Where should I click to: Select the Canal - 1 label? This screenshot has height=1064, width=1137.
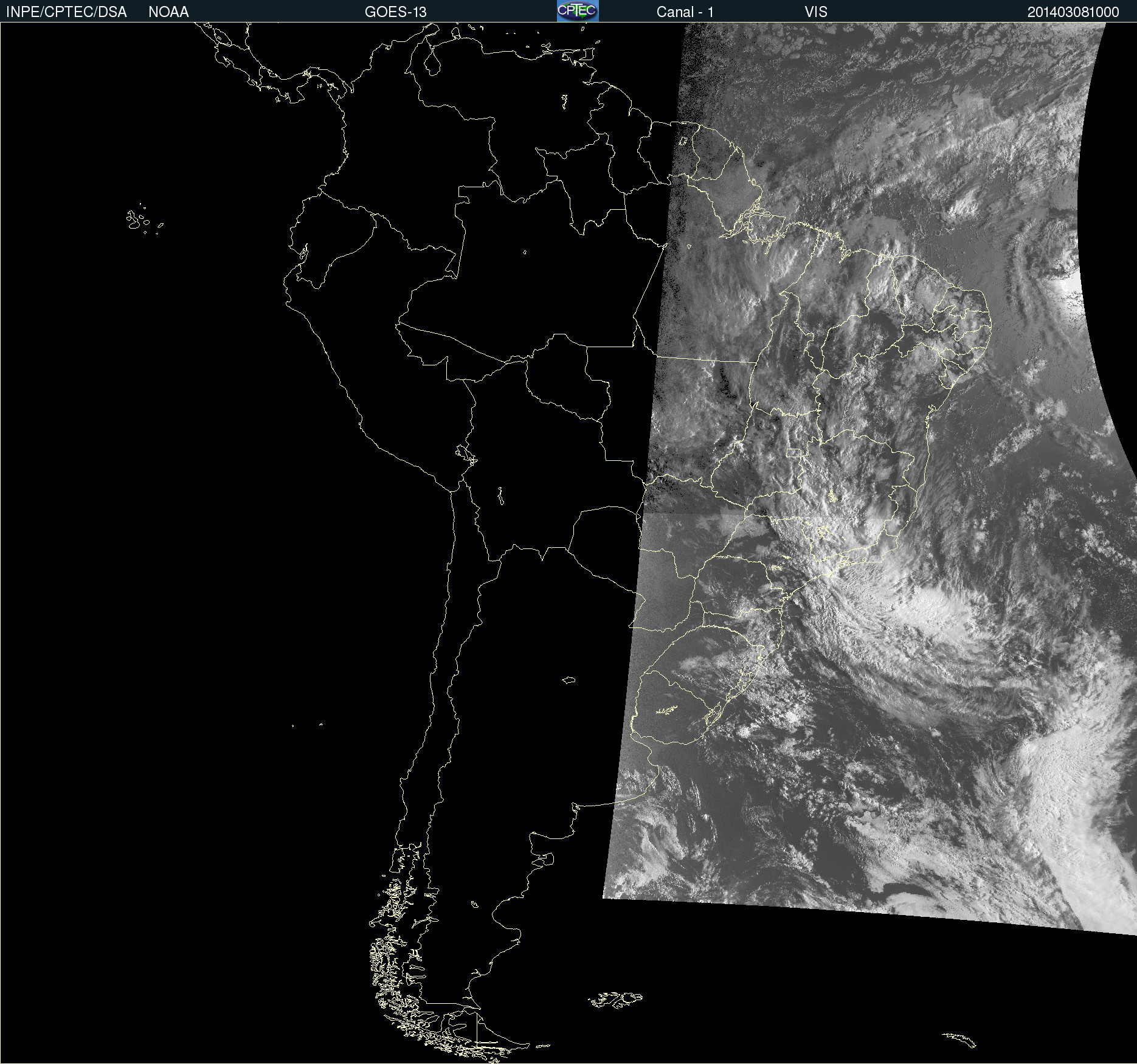[x=685, y=12]
